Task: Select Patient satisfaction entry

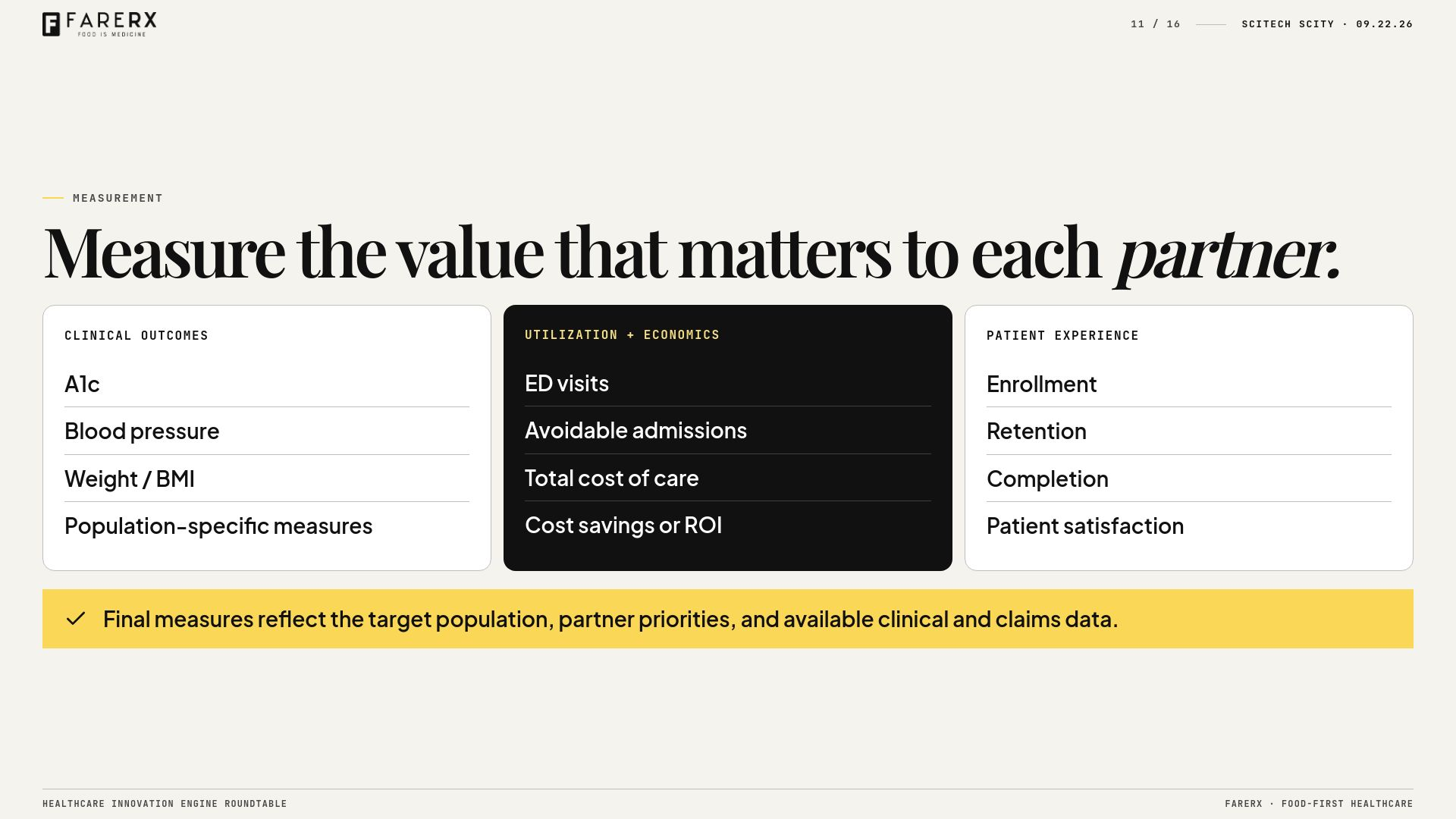Action: pyautogui.click(x=1188, y=526)
